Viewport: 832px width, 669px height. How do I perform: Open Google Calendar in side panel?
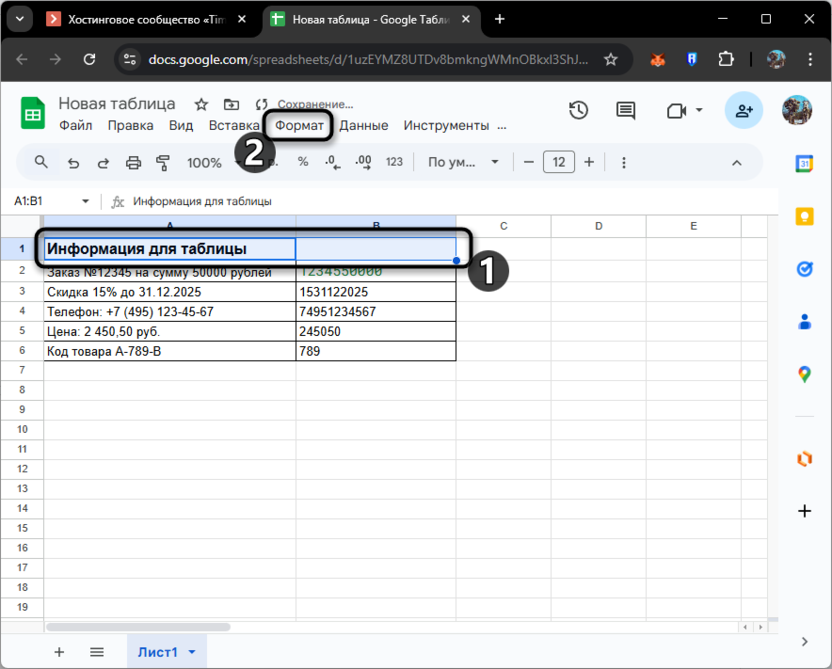(x=804, y=164)
